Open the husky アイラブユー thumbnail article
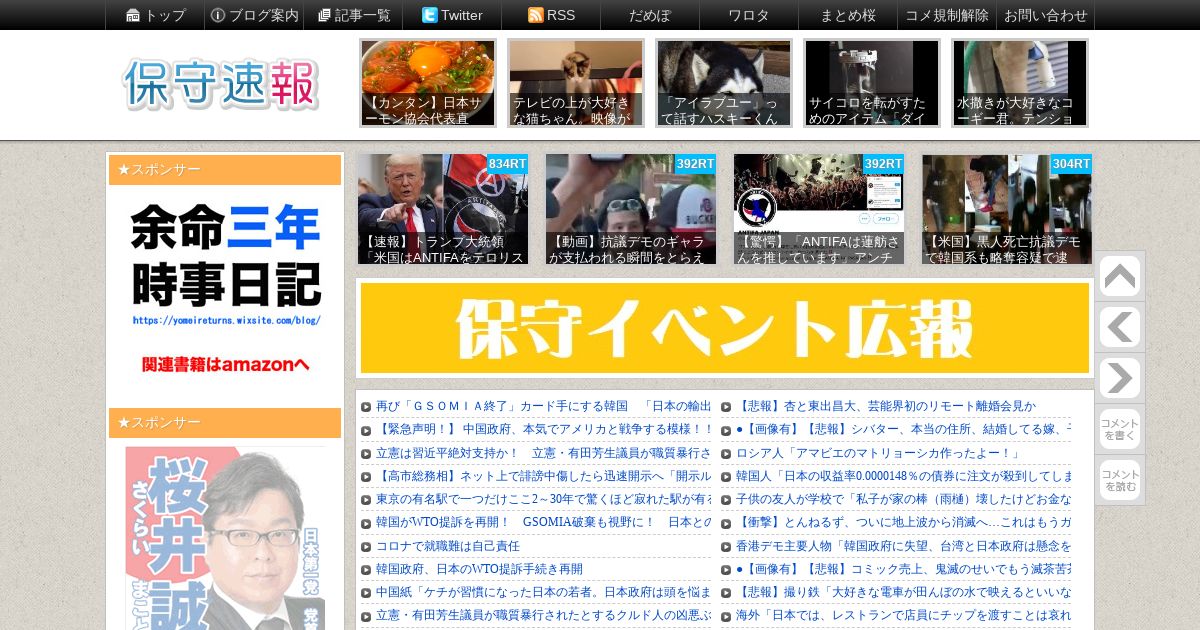1200x630 pixels. [x=724, y=83]
